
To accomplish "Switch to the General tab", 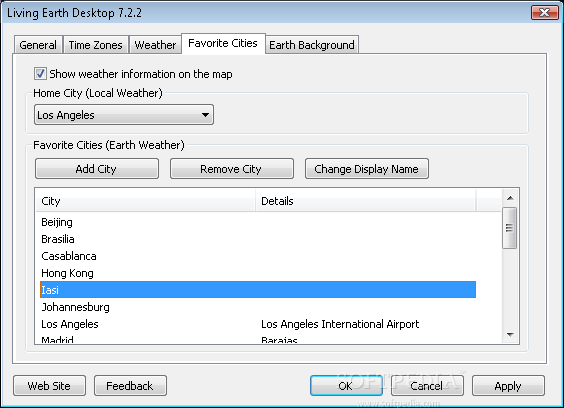I will click(38, 45).
